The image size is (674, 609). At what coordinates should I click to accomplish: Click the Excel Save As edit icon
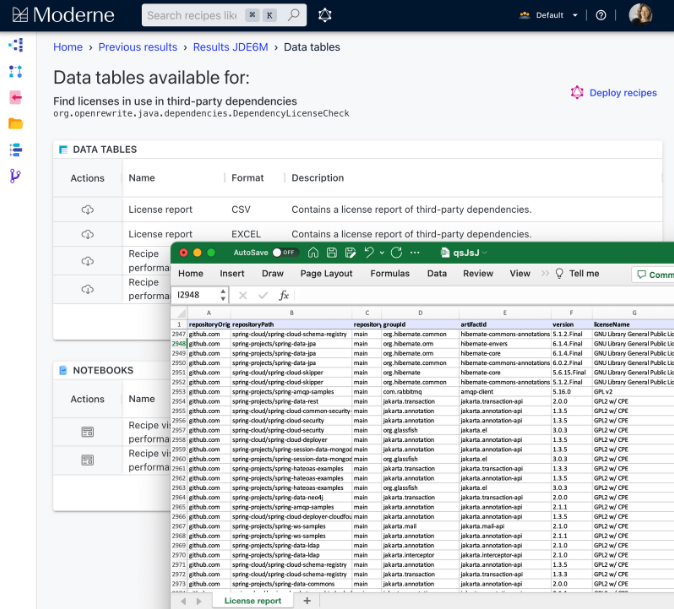[x=350, y=253]
